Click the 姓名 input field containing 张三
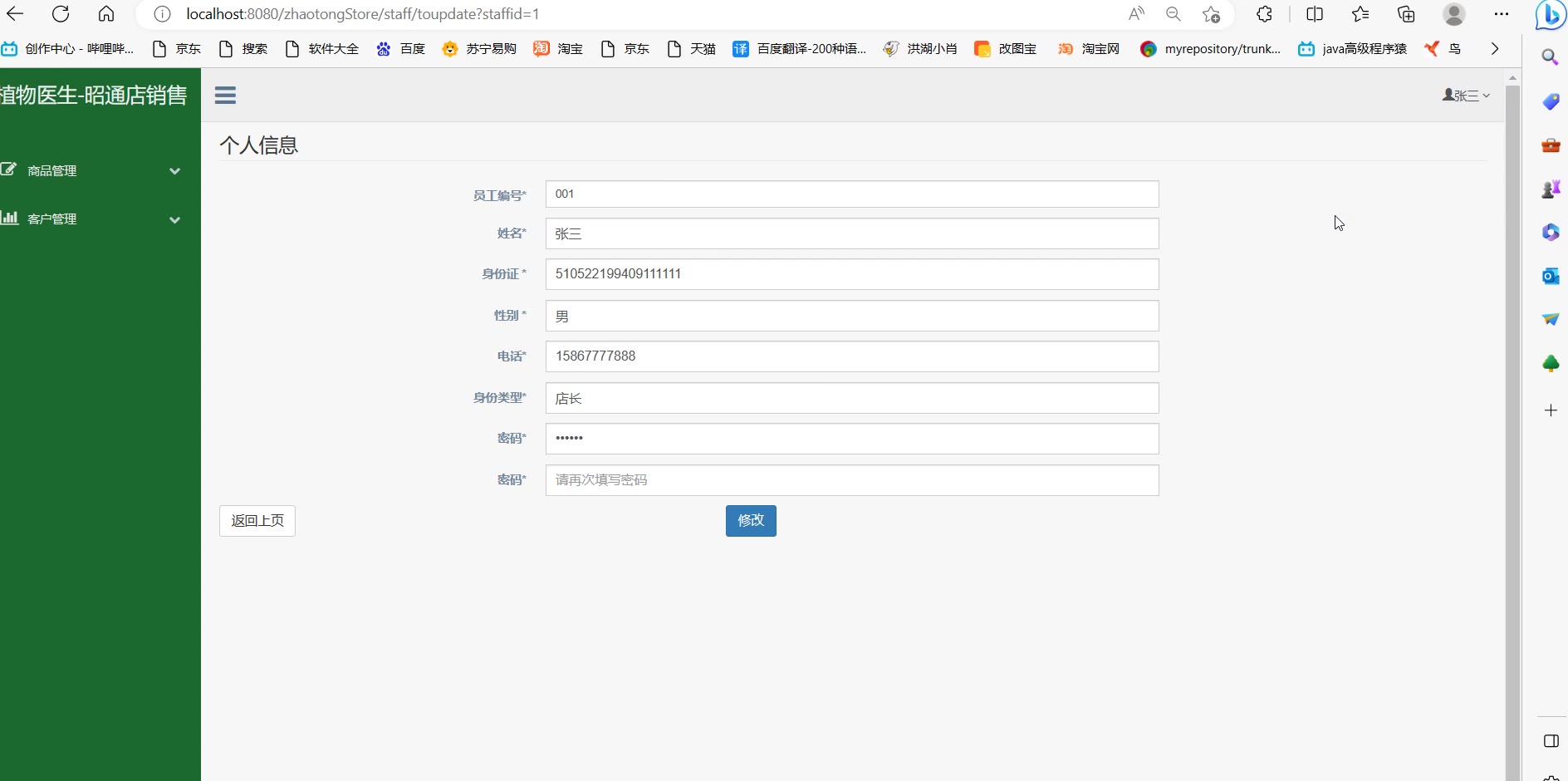This screenshot has height=781, width=1568. [852, 233]
